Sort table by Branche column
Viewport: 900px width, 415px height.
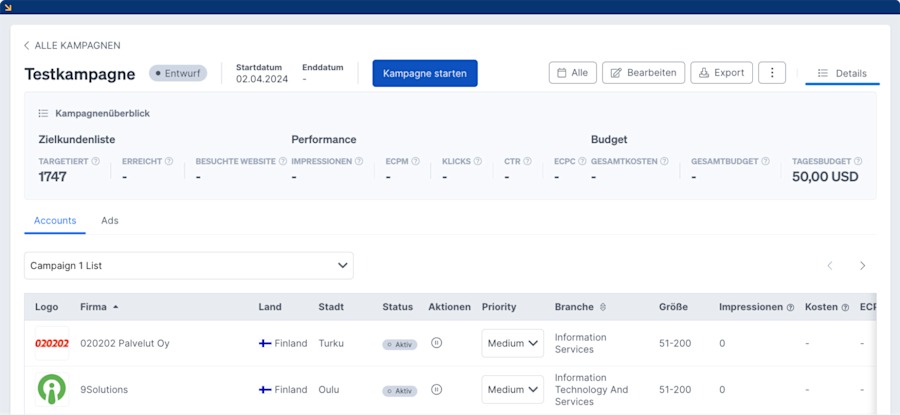click(580, 307)
